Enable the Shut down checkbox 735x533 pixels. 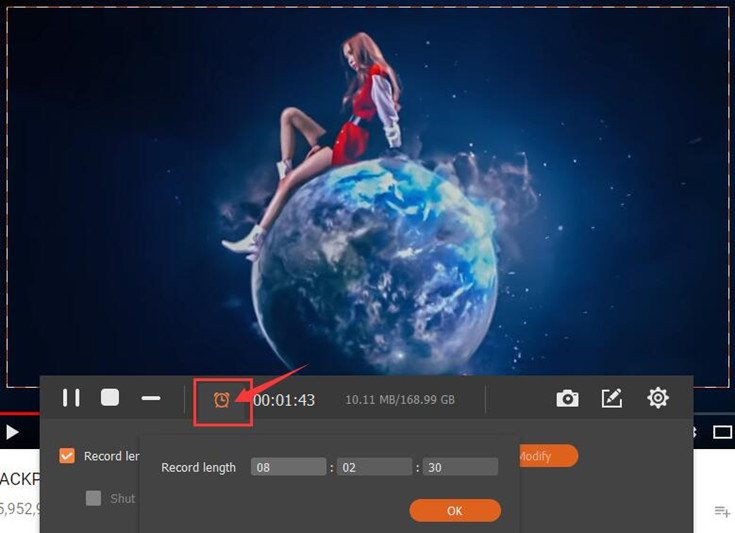93,498
